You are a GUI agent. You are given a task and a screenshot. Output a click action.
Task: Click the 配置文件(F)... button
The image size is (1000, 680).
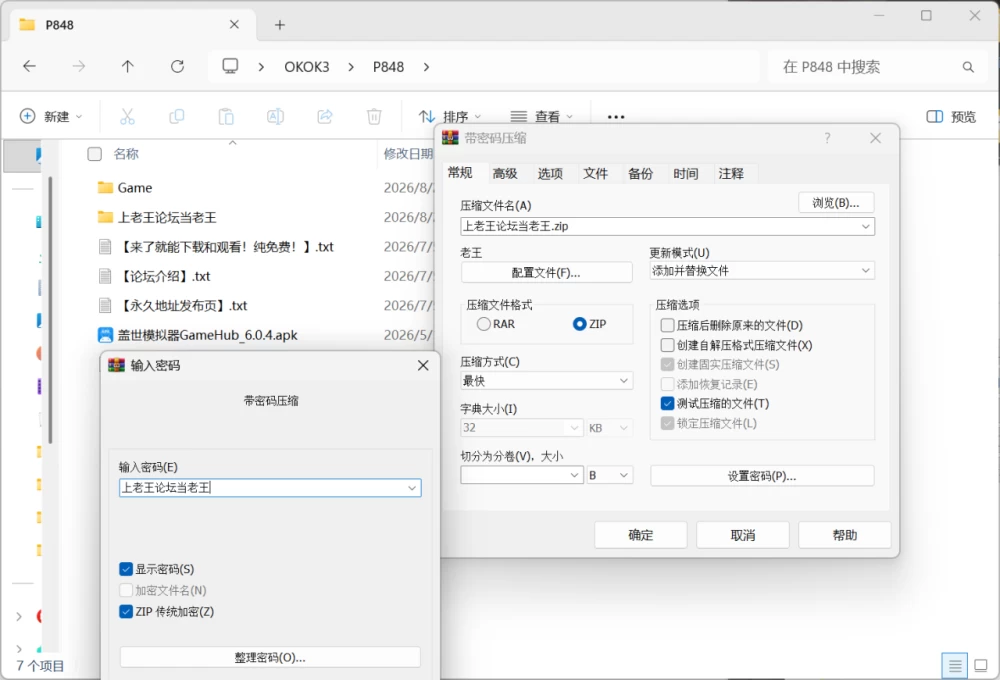[547, 272]
